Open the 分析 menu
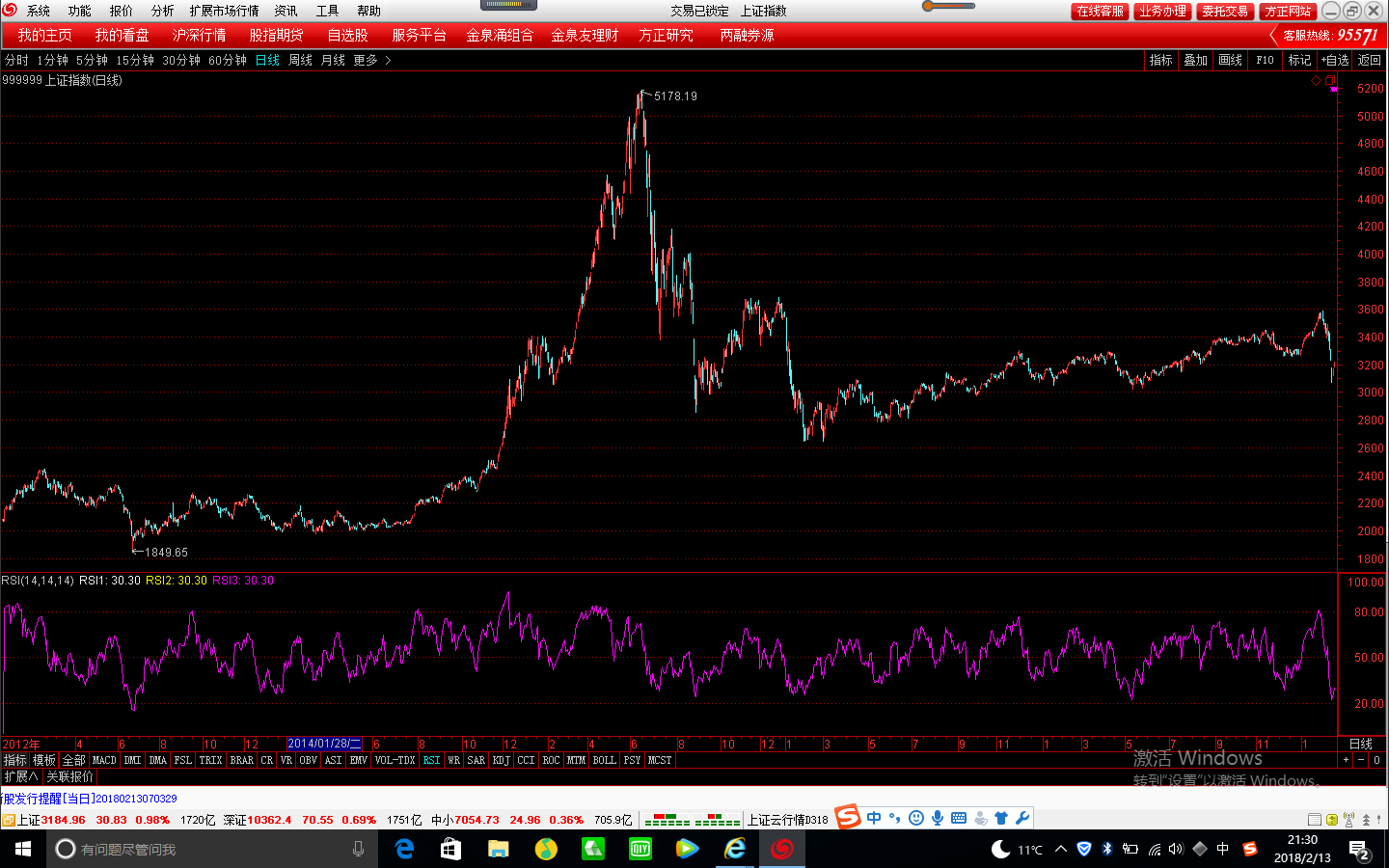 (x=162, y=11)
